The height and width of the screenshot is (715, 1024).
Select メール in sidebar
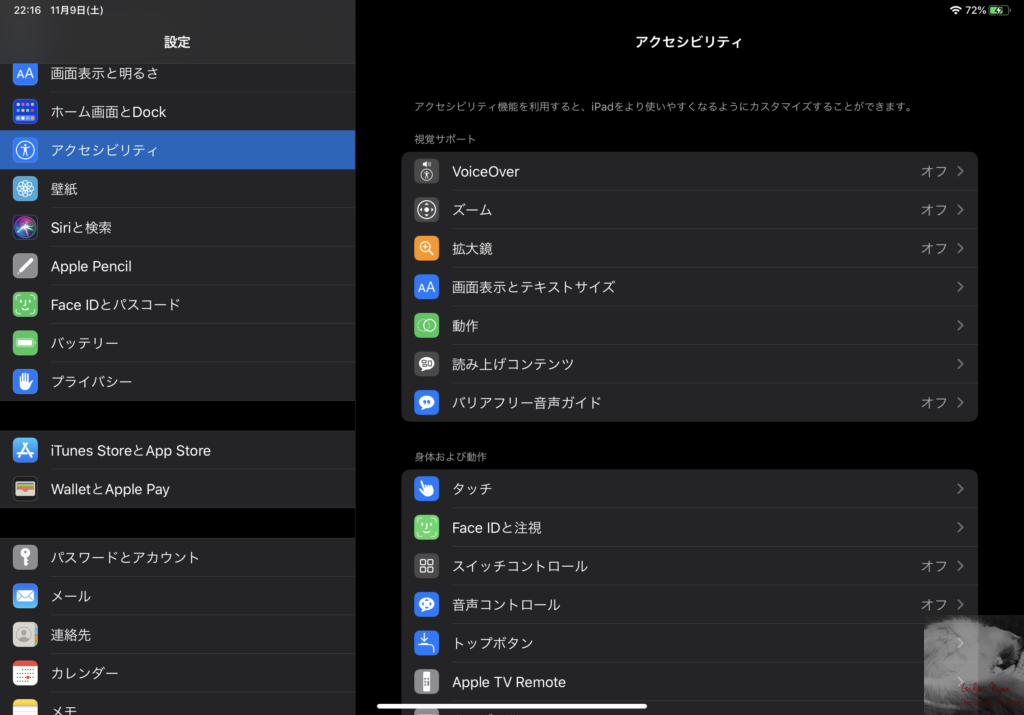(x=178, y=596)
